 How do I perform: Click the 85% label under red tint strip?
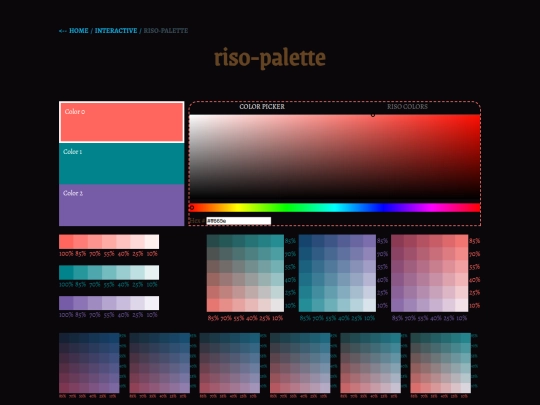[x=81, y=254]
